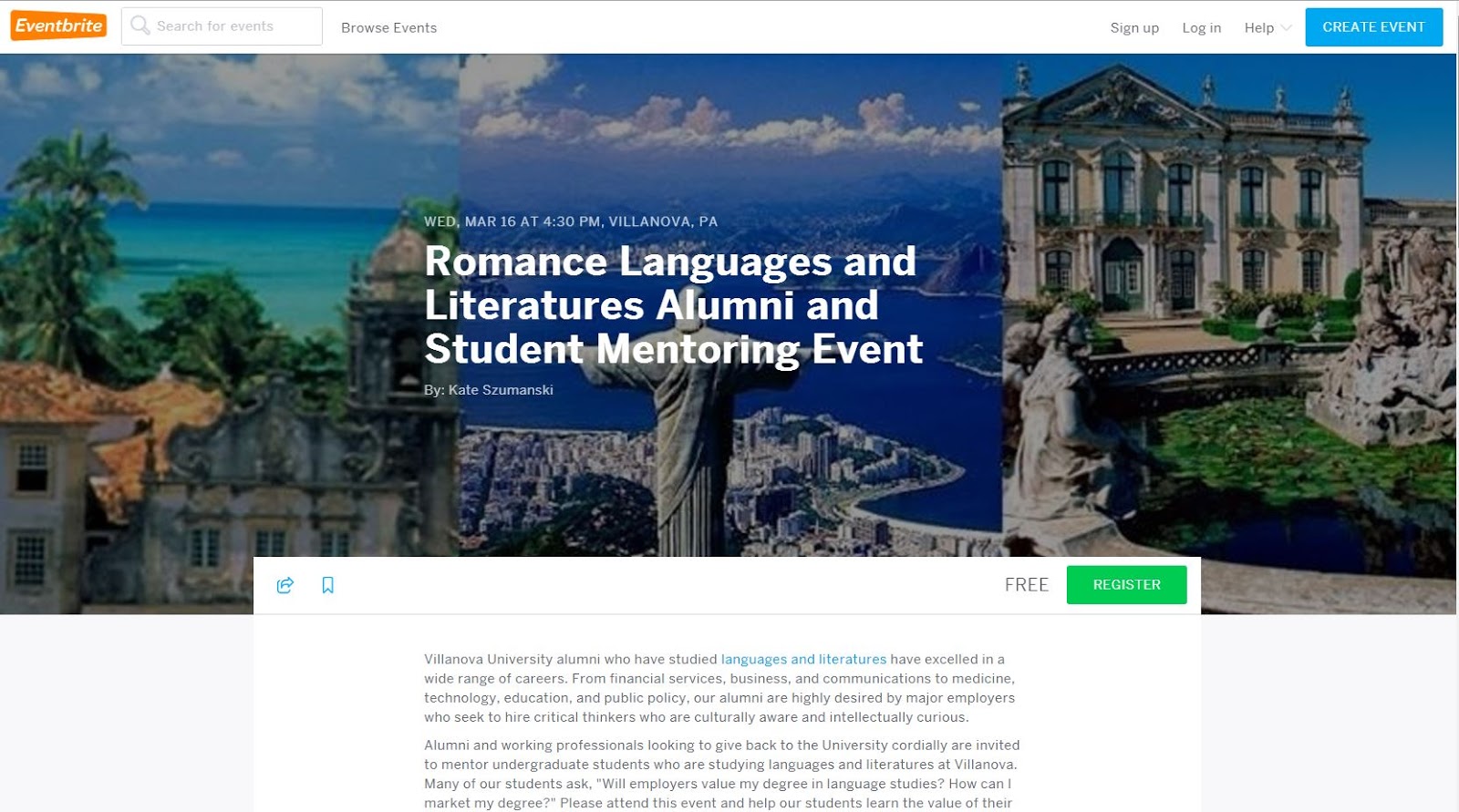This screenshot has height=812, width=1459.
Task: Click the event title heading
Action: pos(673,305)
